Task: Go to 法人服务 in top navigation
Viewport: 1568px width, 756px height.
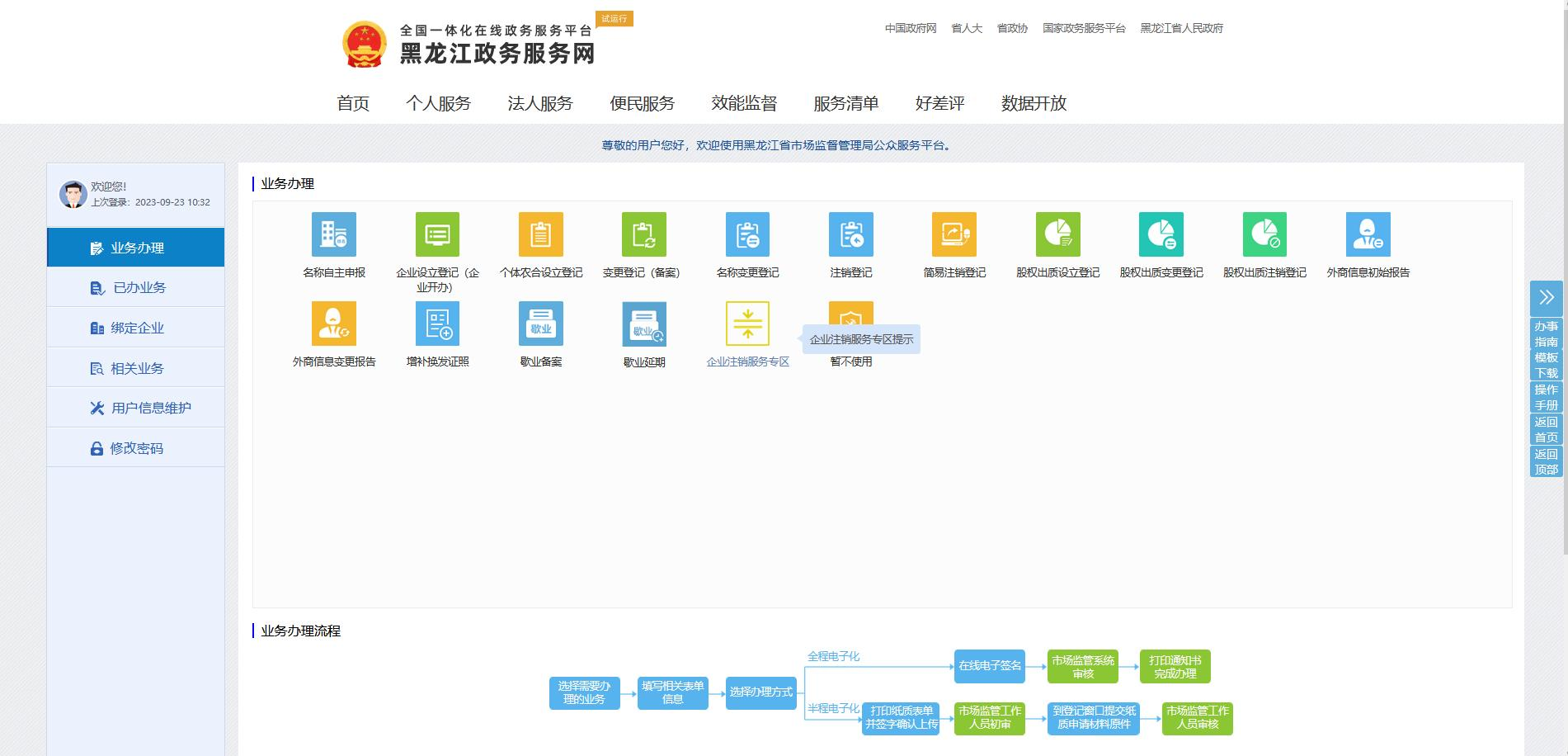Action: pyautogui.click(x=539, y=103)
